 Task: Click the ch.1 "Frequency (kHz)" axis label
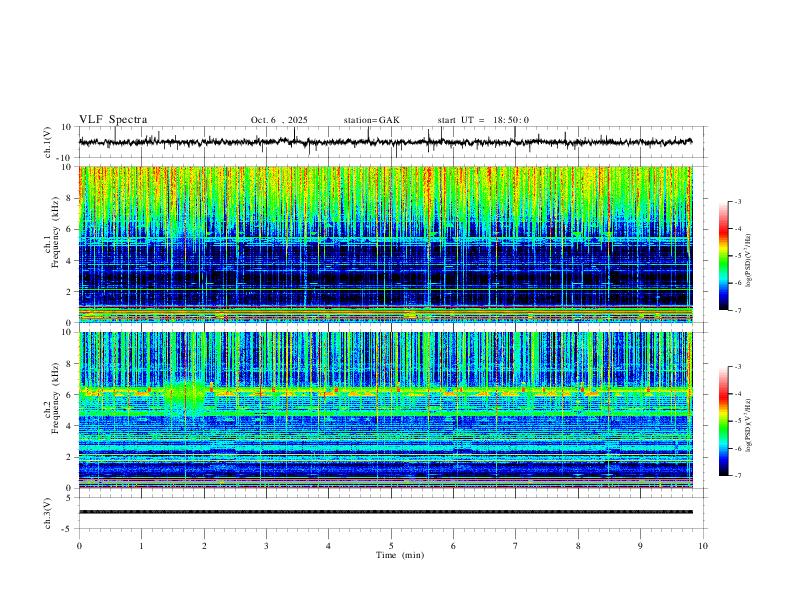pyautogui.click(x=56, y=232)
